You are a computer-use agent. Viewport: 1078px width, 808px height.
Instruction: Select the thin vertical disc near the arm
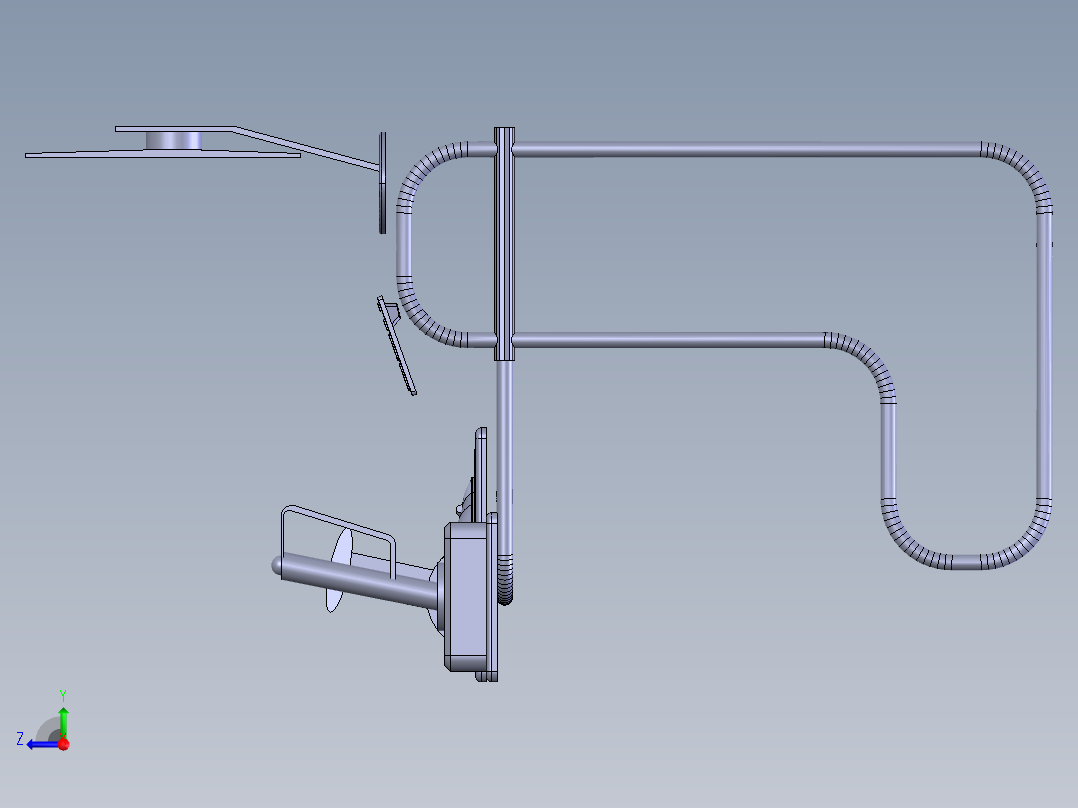tap(382, 183)
